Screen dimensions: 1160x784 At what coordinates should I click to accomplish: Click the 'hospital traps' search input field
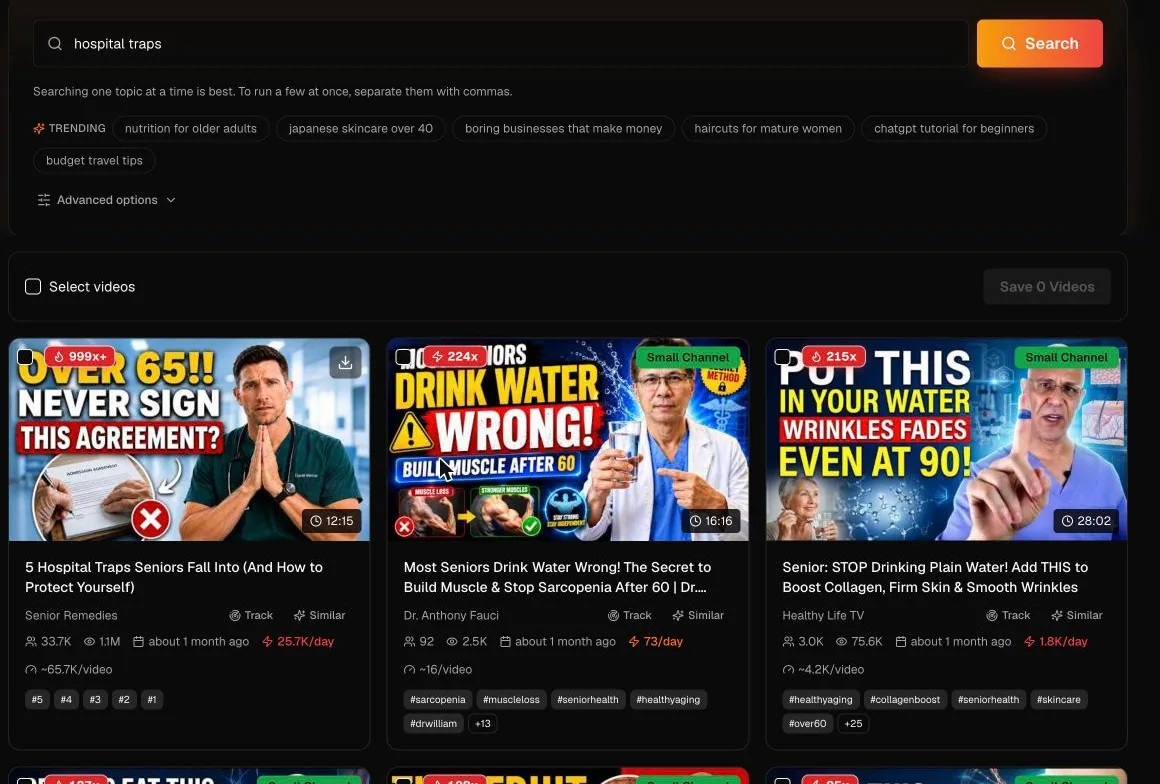(x=500, y=44)
